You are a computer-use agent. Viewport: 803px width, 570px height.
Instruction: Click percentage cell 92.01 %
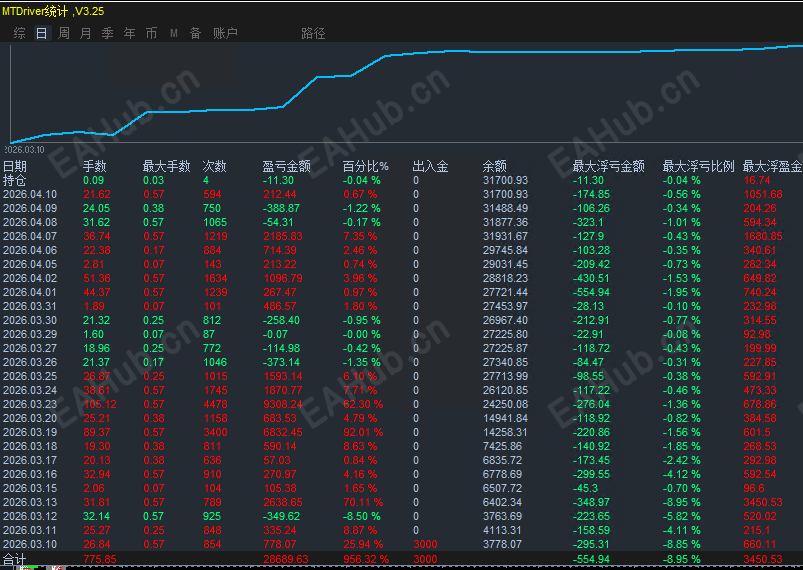(363, 432)
